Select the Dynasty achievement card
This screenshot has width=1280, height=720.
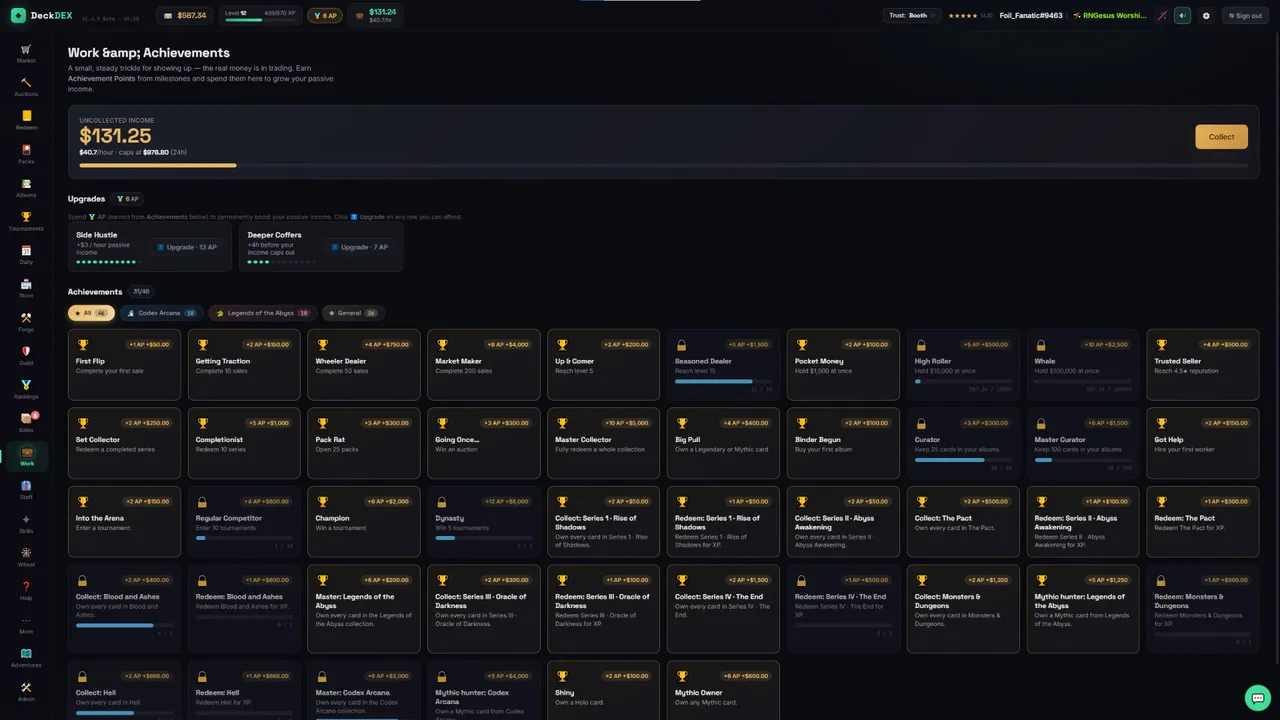tap(484, 521)
